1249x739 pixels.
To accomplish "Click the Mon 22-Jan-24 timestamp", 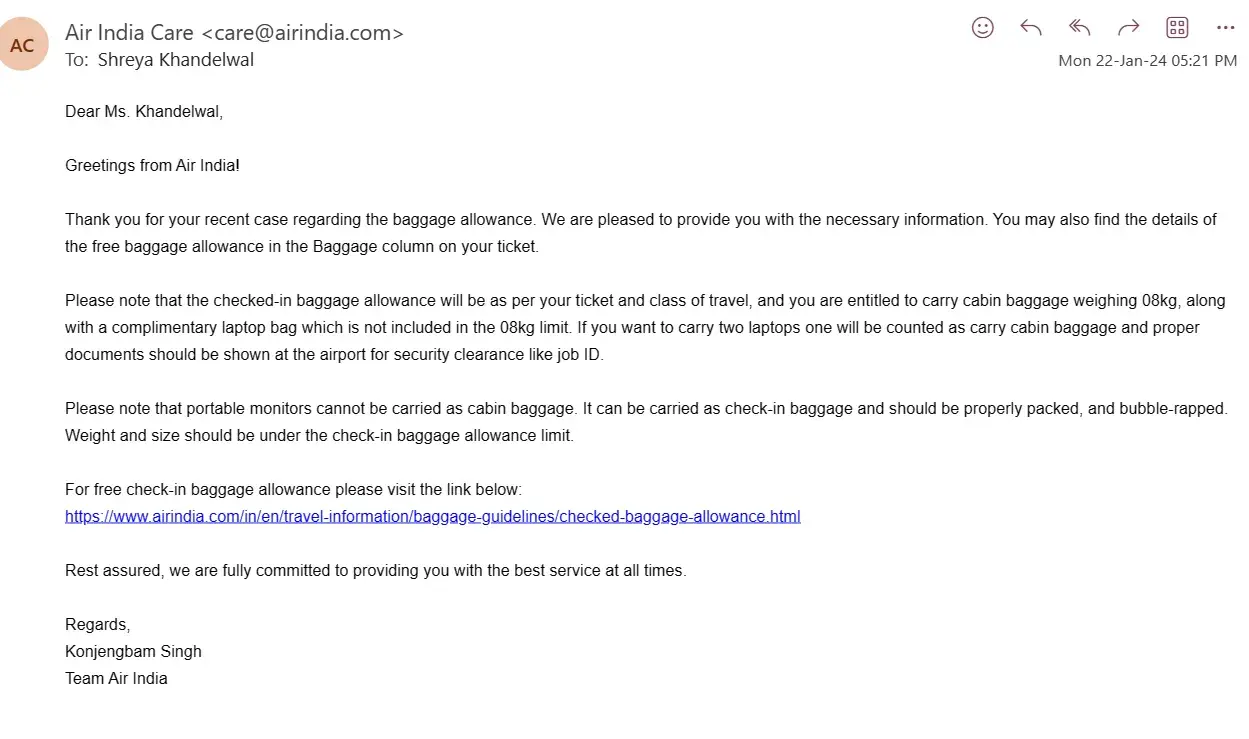I will [x=1147, y=61].
